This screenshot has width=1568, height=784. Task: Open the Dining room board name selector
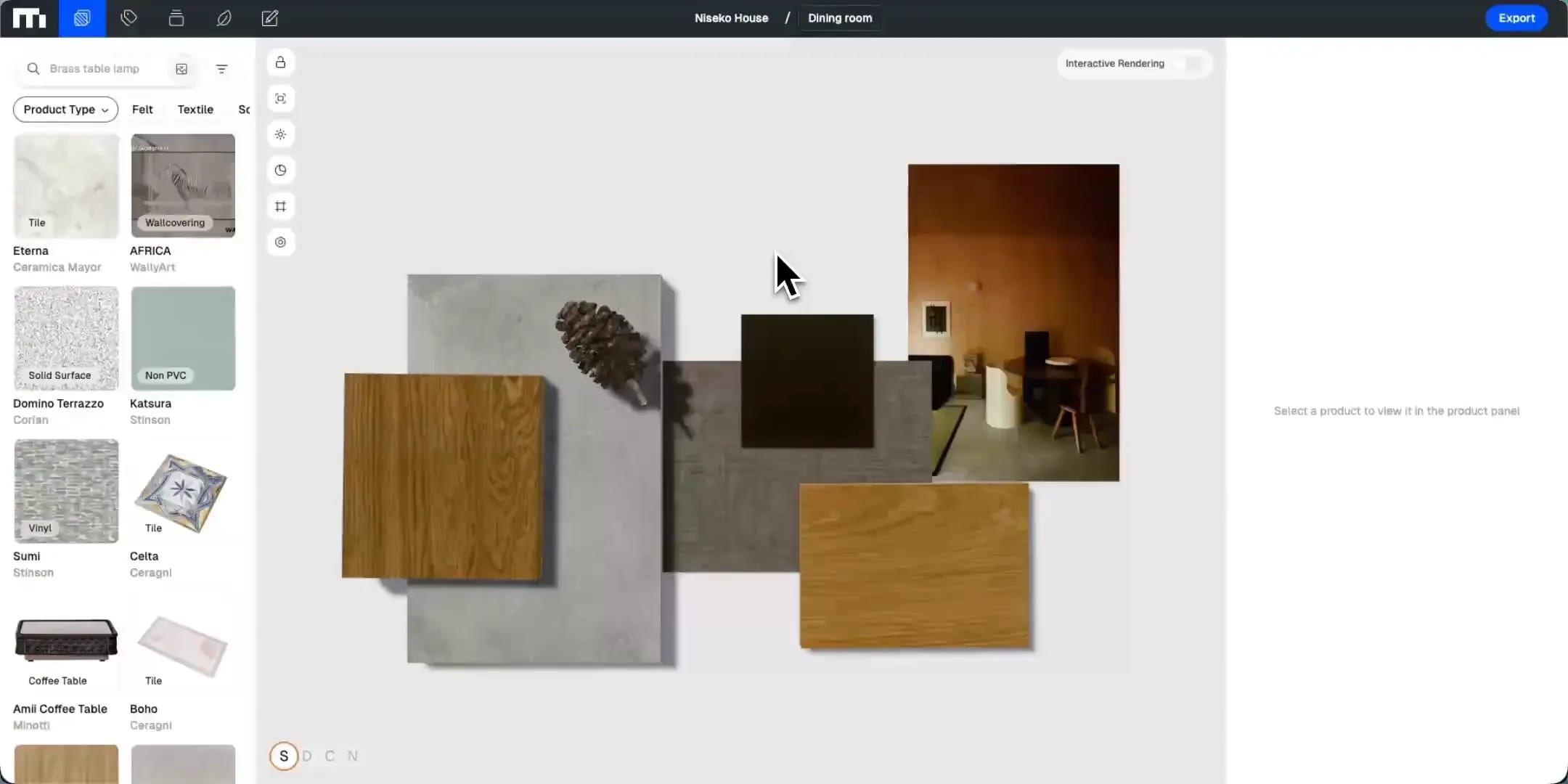tap(840, 18)
